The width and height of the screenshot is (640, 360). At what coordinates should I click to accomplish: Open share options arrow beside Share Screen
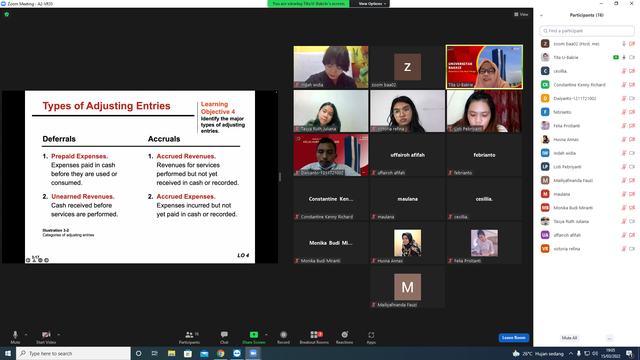[266, 335]
